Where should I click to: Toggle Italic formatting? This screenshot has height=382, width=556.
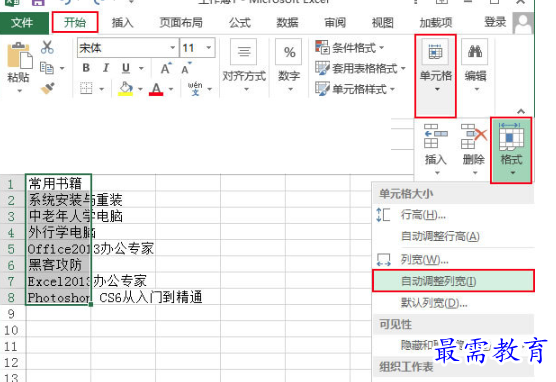pos(106,68)
